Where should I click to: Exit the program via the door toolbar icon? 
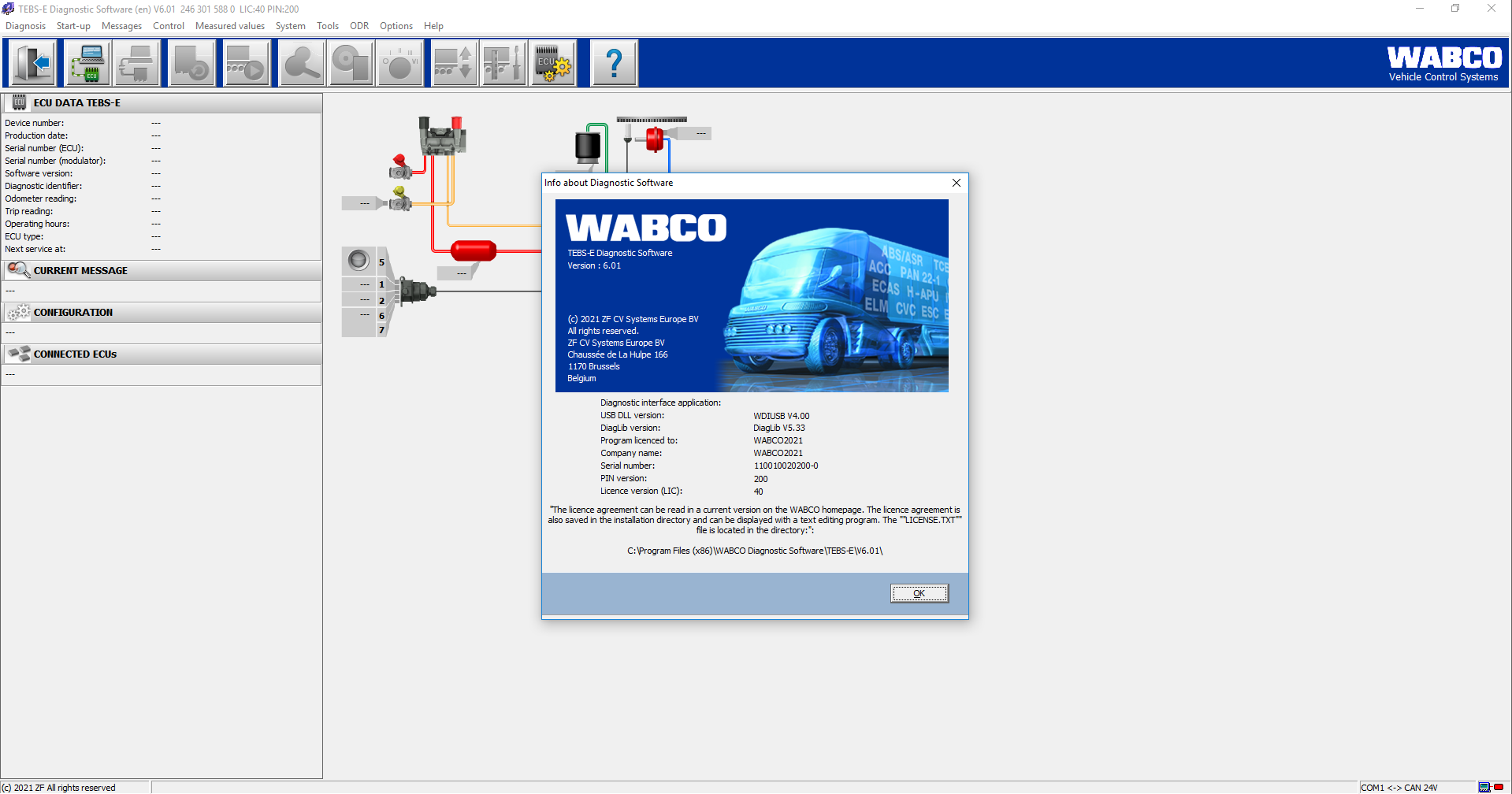pyautogui.click(x=32, y=63)
